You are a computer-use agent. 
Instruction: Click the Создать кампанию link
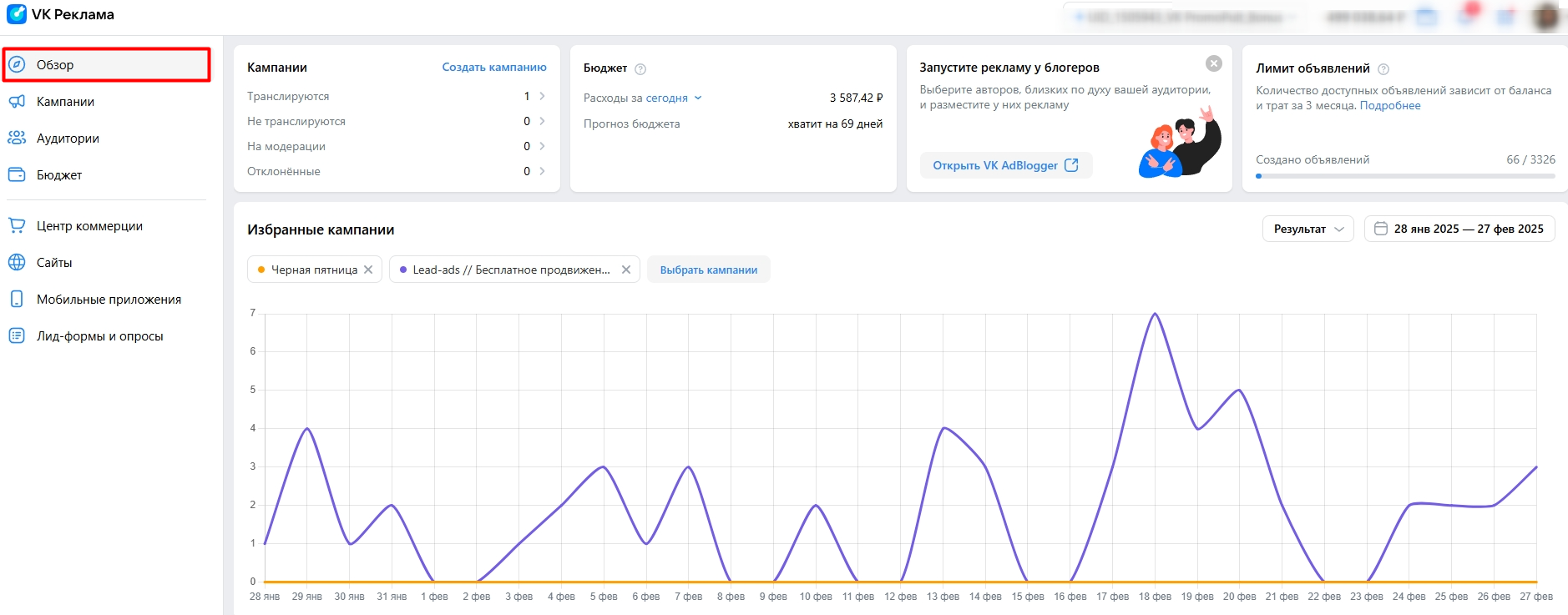coord(494,68)
